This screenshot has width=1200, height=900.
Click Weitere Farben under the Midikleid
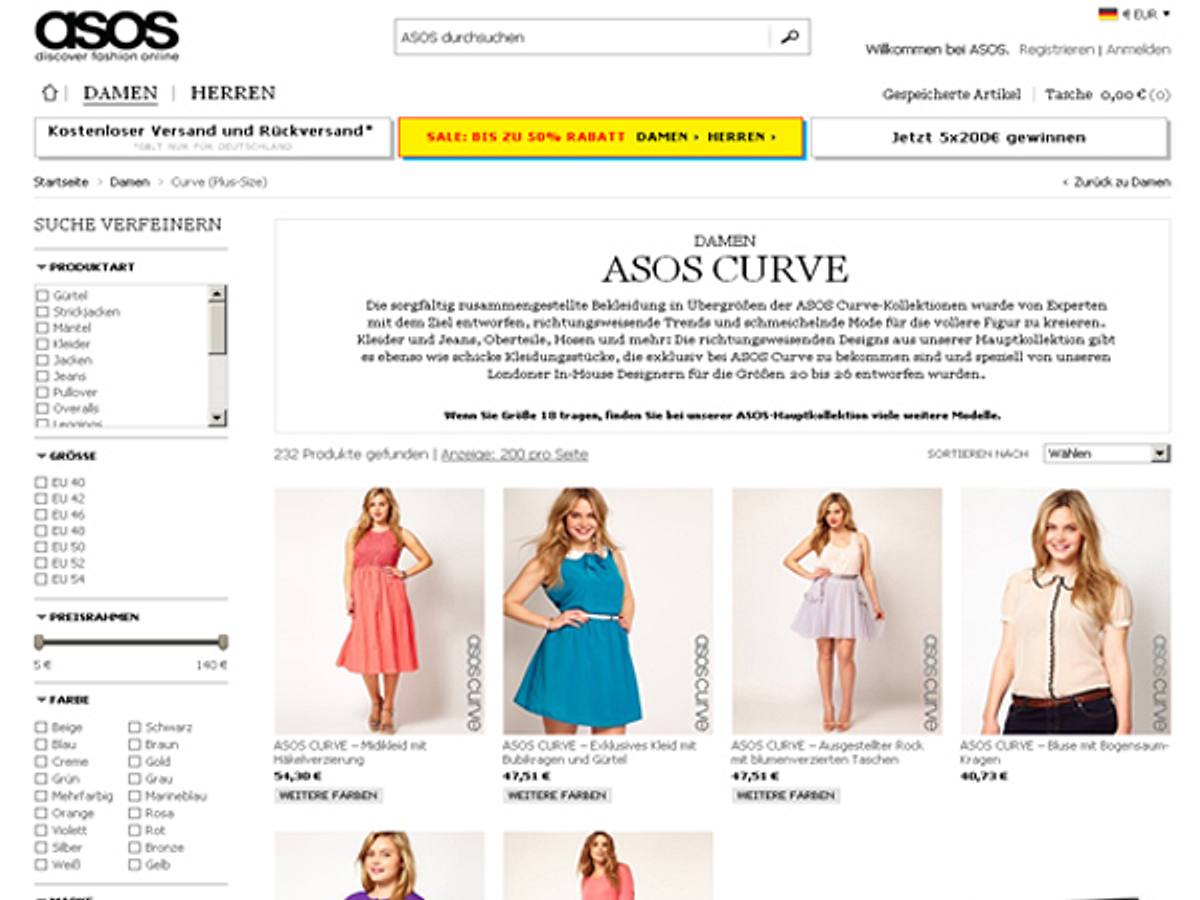(328, 795)
